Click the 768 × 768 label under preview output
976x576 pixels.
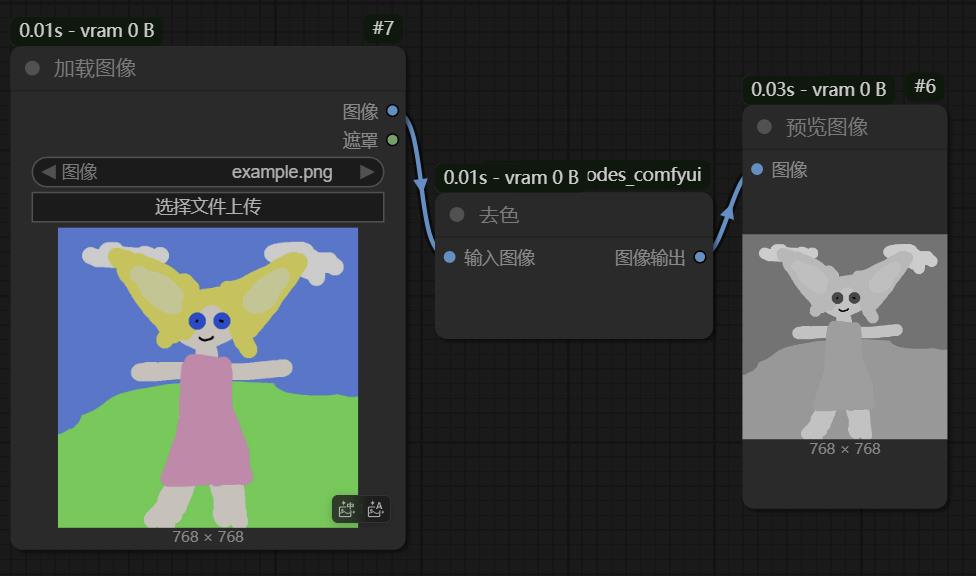click(x=845, y=449)
